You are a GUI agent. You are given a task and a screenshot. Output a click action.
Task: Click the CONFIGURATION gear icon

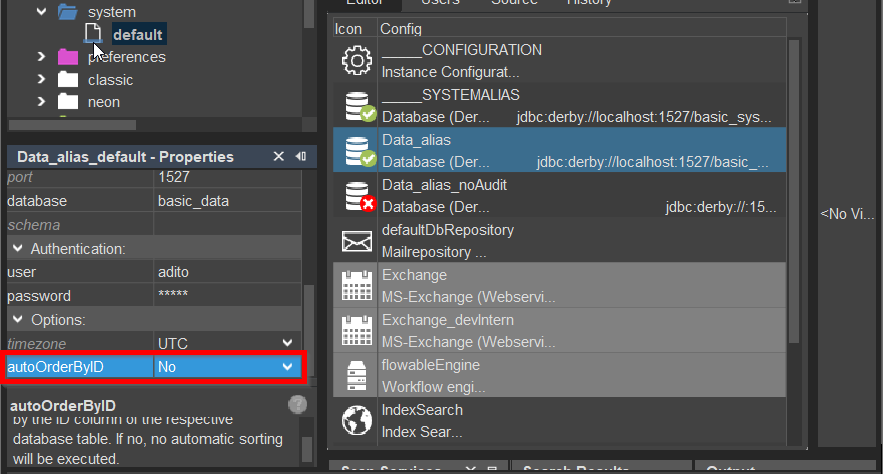(357, 61)
